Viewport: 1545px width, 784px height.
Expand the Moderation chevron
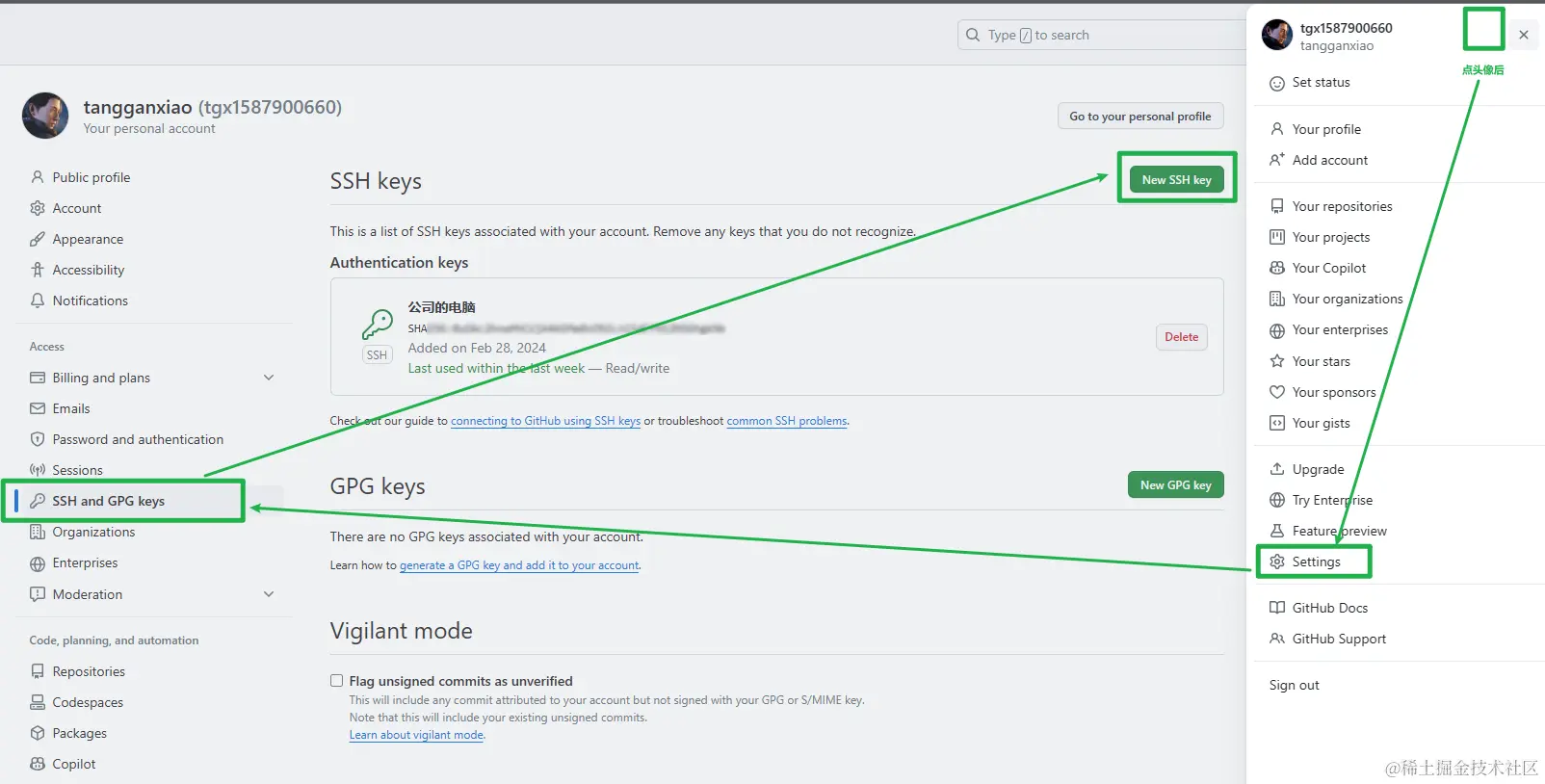[x=269, y=594]
